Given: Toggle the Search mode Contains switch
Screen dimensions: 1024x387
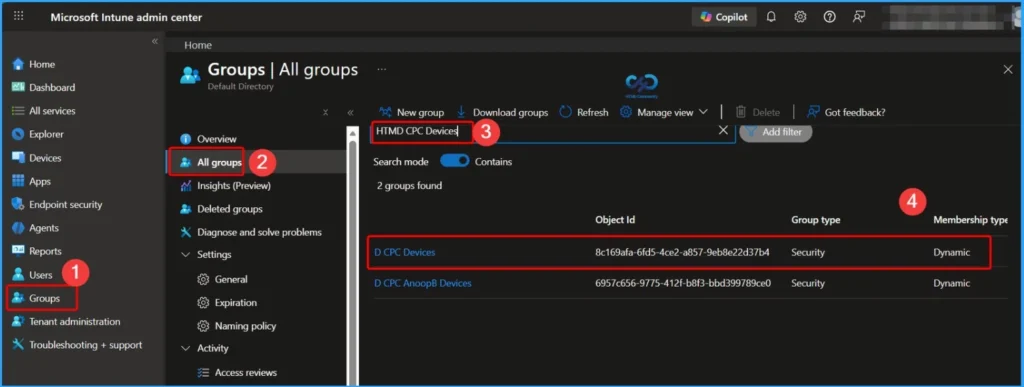Looking at the screenshot, I should [455, 161].
